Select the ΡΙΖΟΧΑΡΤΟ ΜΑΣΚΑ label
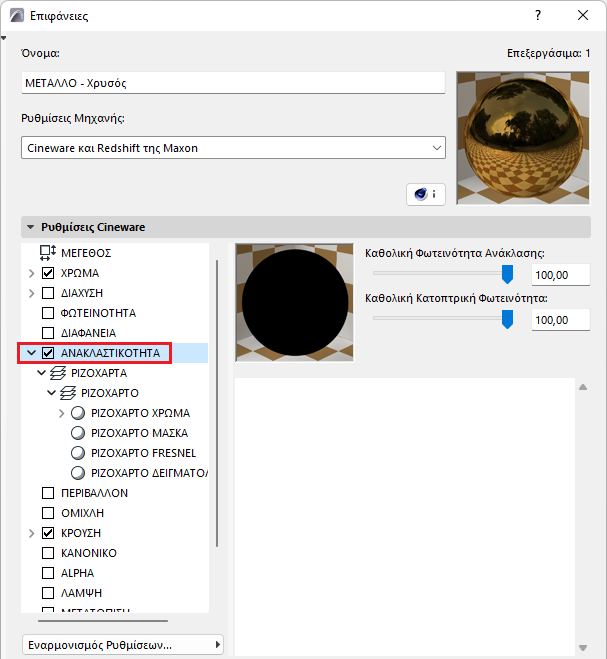This screenshot has width=607, height=659. (140, 433)
